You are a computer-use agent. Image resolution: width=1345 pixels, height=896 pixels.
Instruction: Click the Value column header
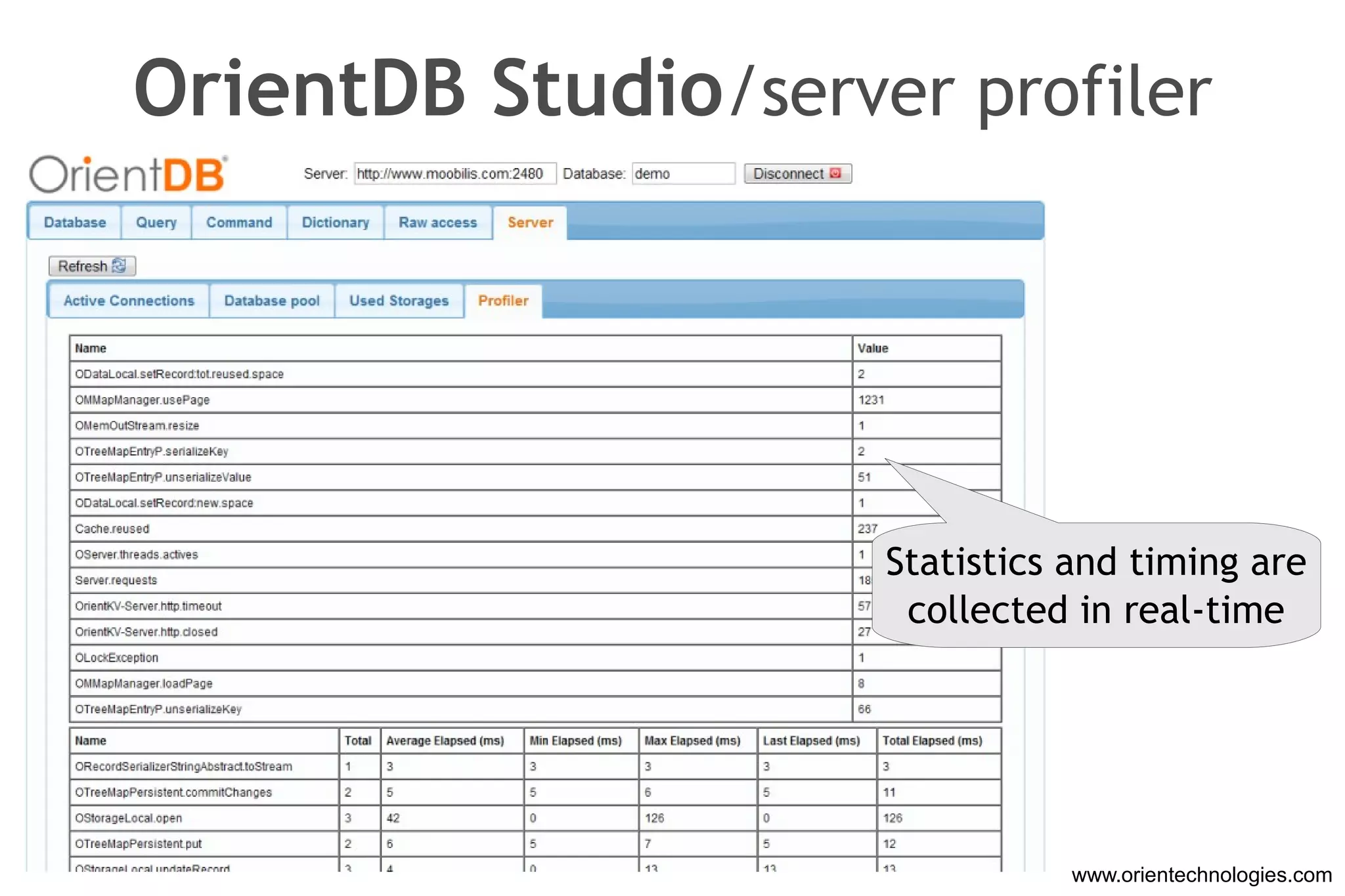coord(927,349)
